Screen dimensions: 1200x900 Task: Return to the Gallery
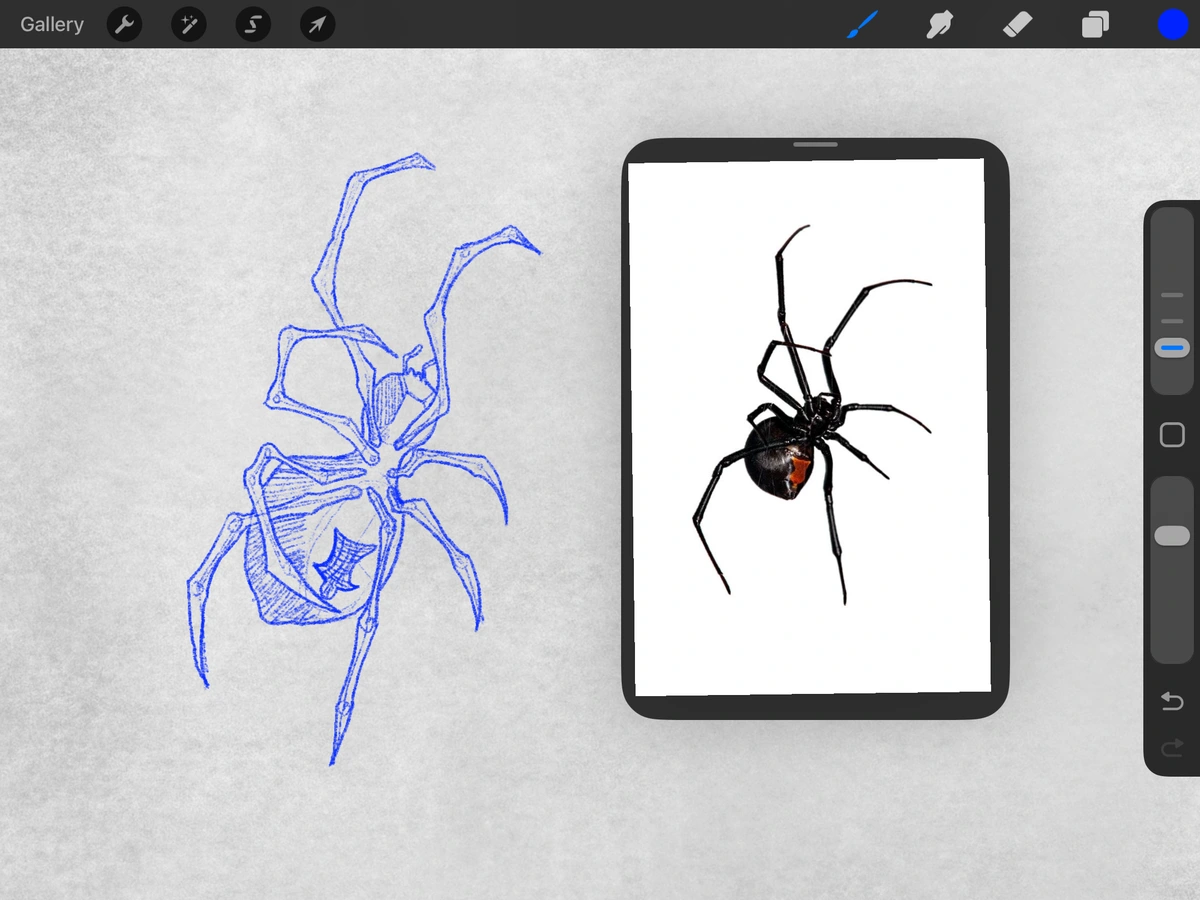click(52, 24)
